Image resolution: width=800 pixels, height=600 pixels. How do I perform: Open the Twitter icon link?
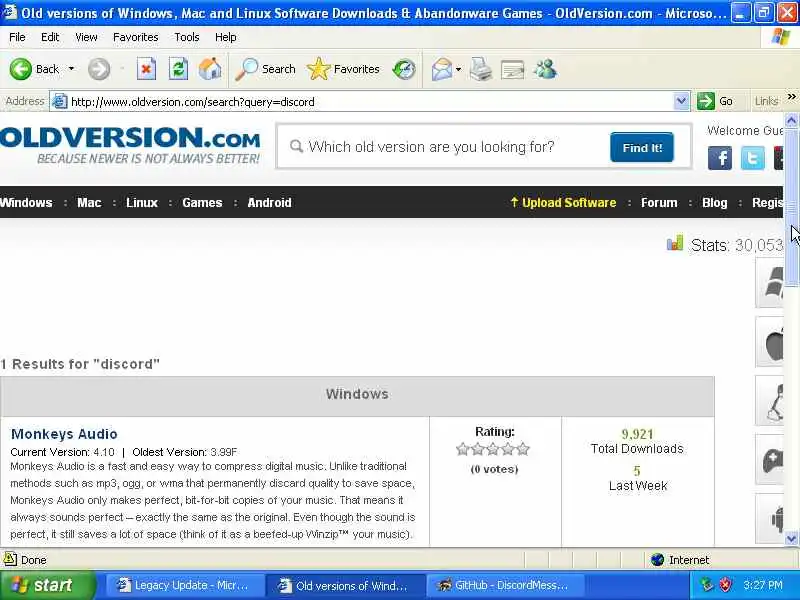coord(753,158)
